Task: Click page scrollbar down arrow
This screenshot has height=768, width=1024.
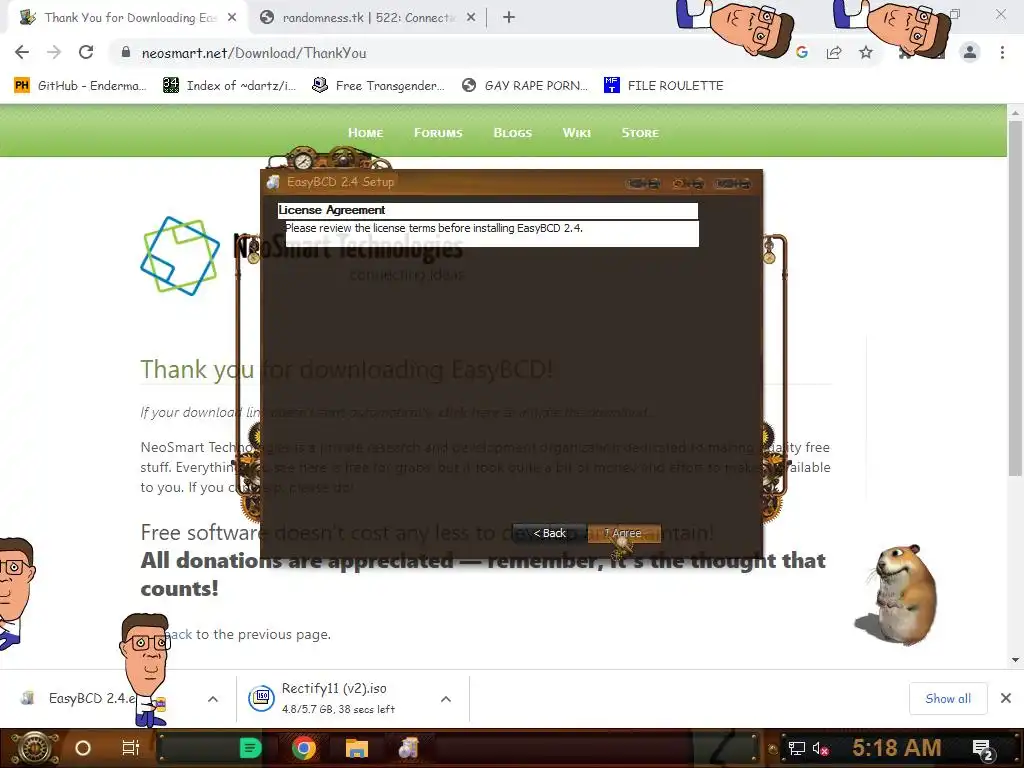Action: pyautogui.click(x=1015, y=660)
